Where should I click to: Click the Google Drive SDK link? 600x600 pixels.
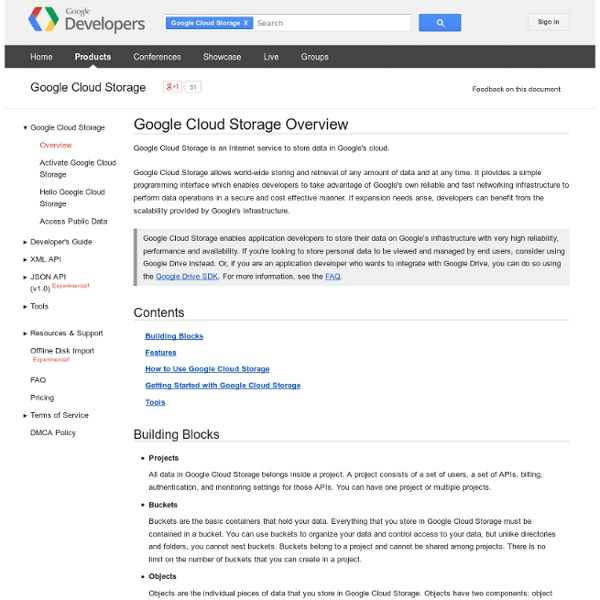[187, 276]
